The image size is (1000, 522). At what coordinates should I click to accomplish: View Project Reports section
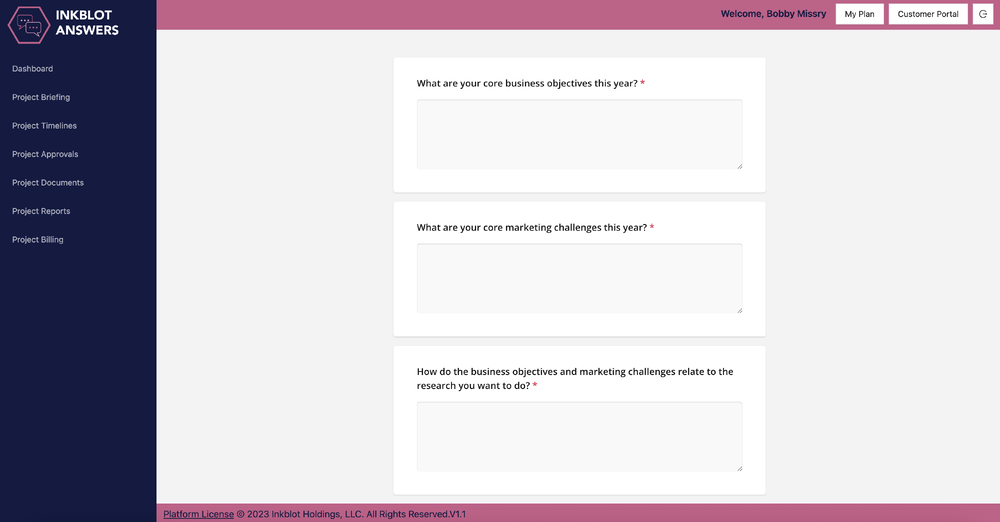(41, 211)
